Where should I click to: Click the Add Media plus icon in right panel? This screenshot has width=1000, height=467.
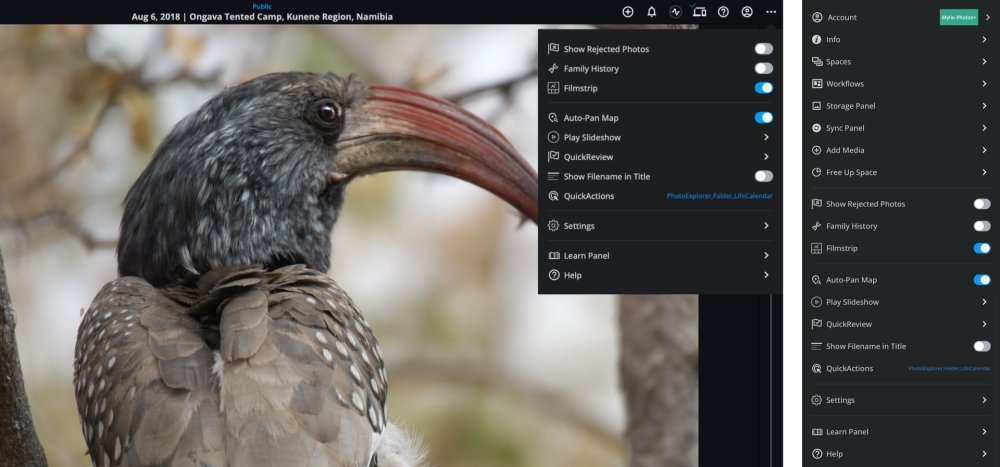[816, 150]
